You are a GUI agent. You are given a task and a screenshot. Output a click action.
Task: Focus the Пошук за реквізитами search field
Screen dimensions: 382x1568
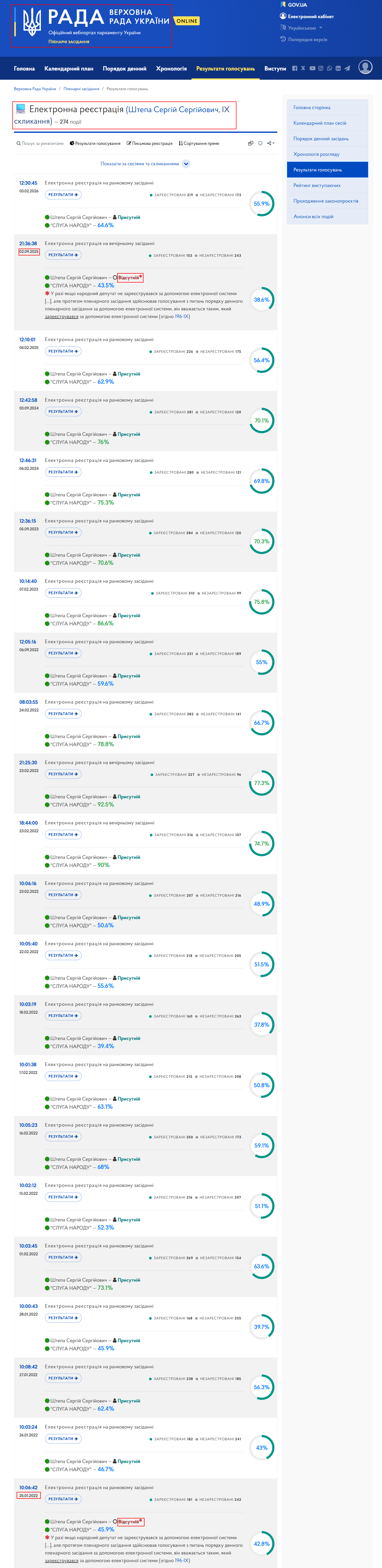40,144
